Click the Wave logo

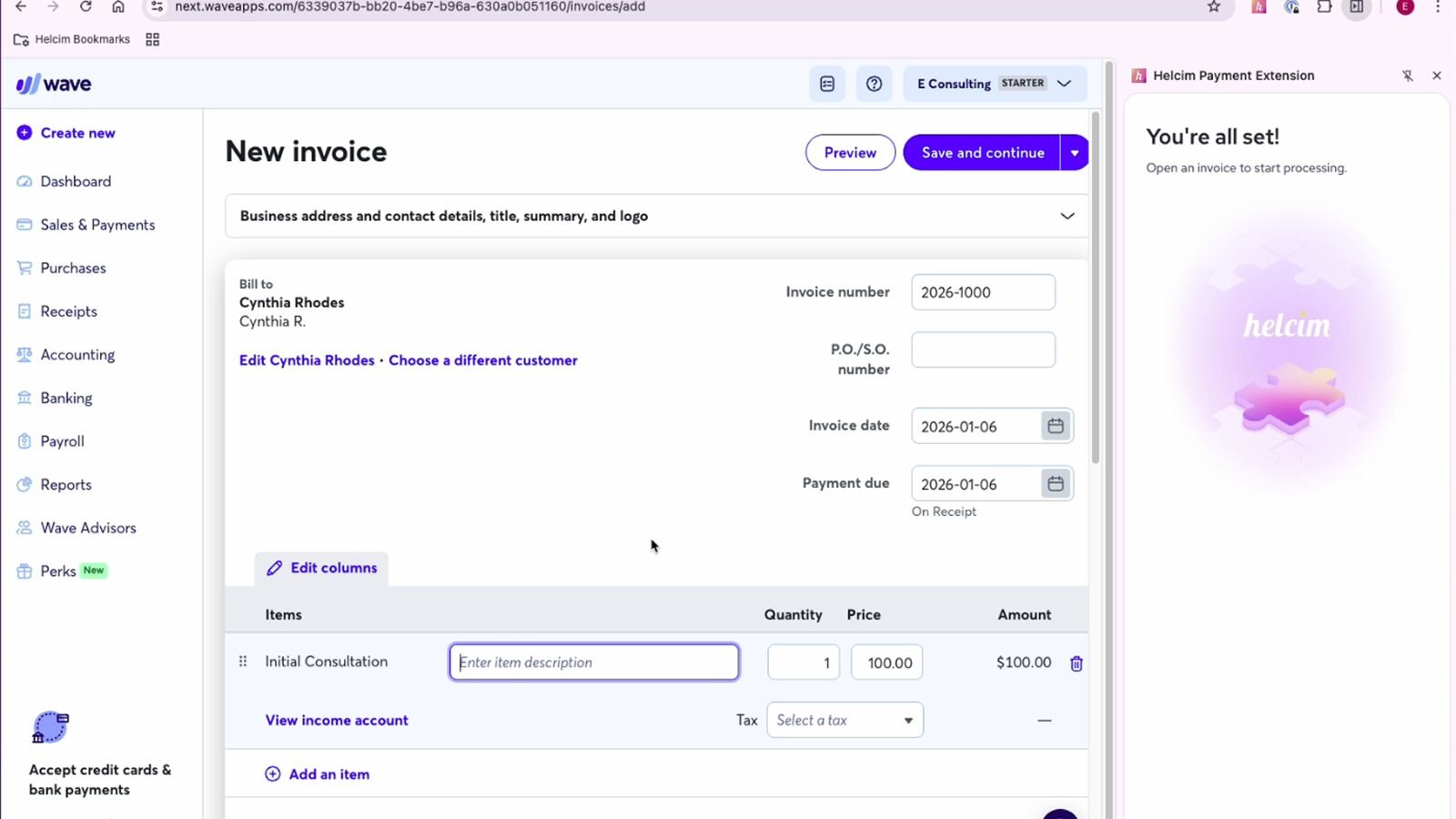(54, 85)
